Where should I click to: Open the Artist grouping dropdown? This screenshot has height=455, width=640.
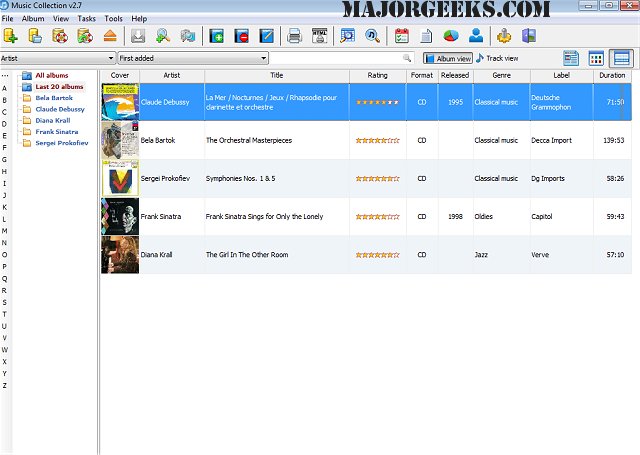pos(58,59)
